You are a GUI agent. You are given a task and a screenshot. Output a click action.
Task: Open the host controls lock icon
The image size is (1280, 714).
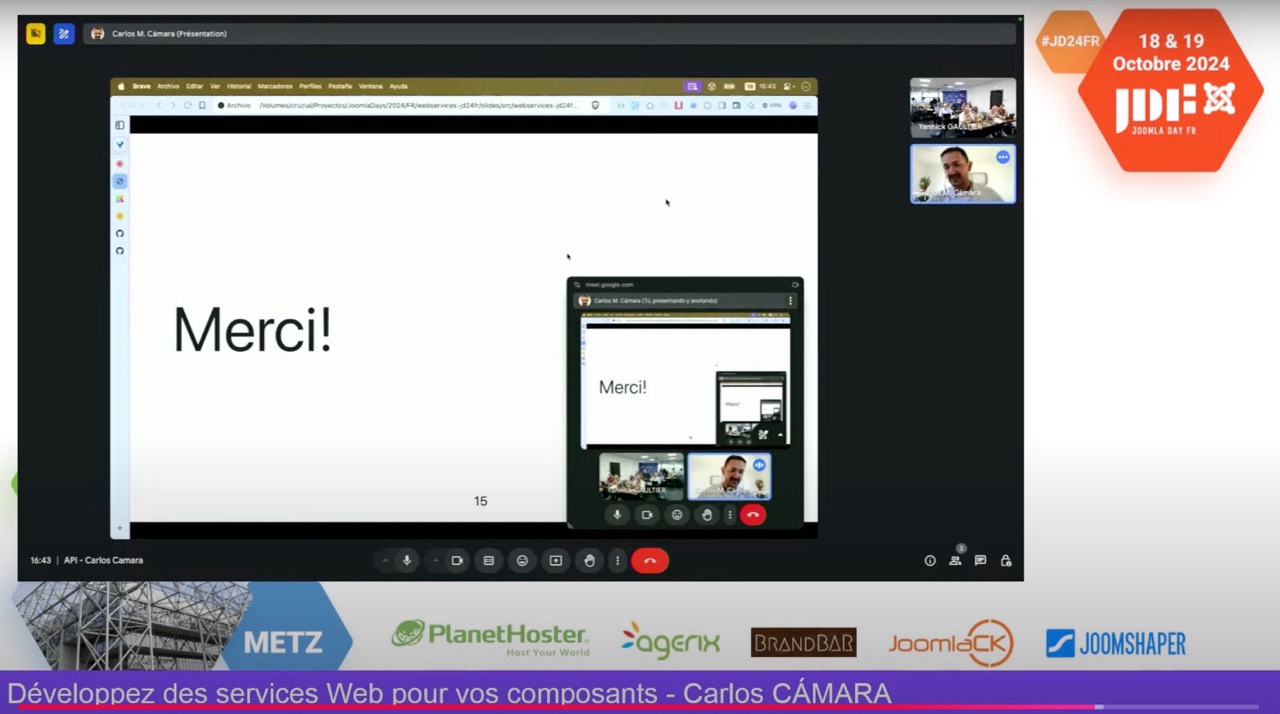click(x=1006, y=560)
